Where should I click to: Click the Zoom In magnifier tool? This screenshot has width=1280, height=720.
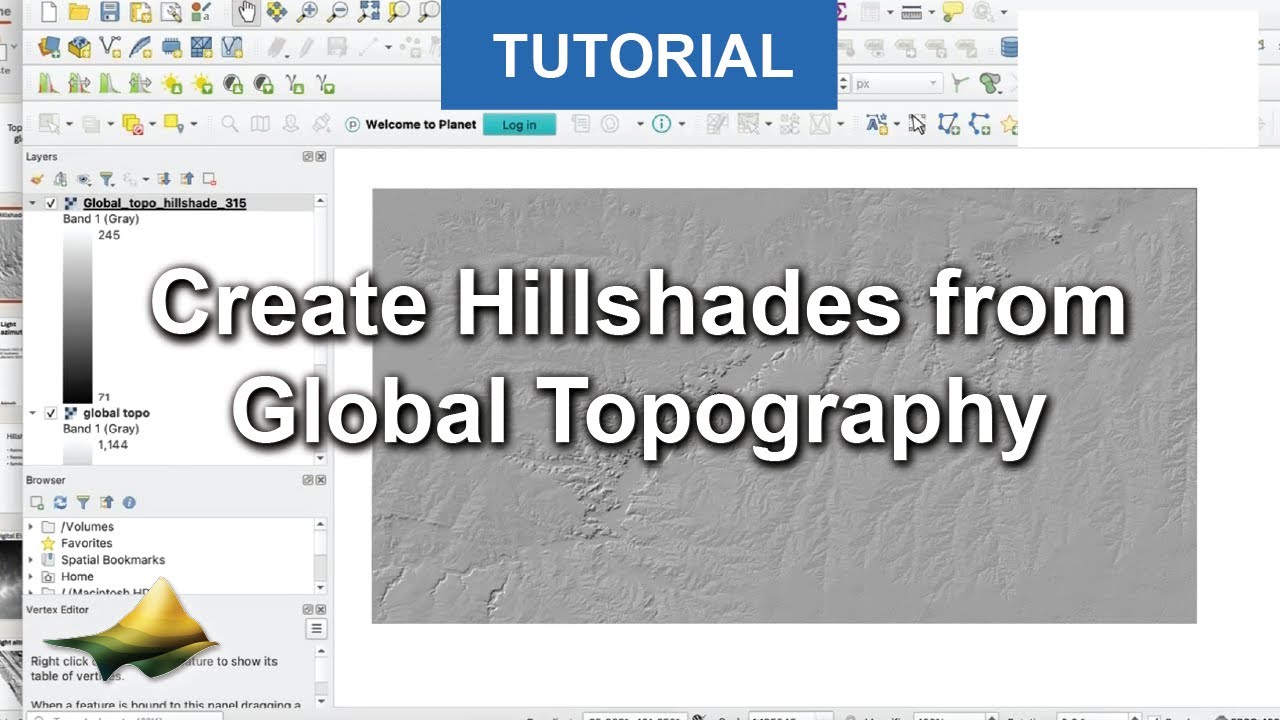click(x=307, y=12)
